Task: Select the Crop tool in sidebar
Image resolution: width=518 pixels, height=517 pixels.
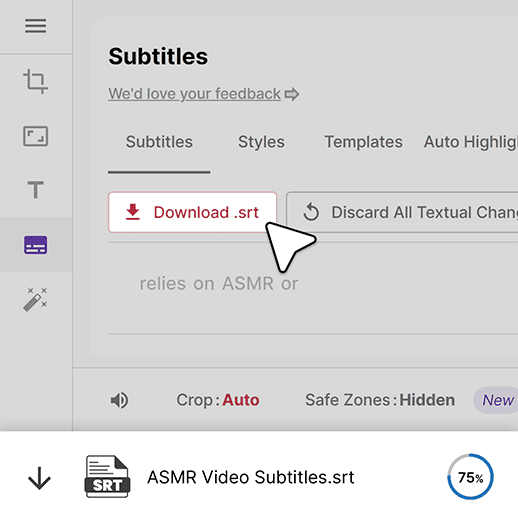Action: point(35,81)
